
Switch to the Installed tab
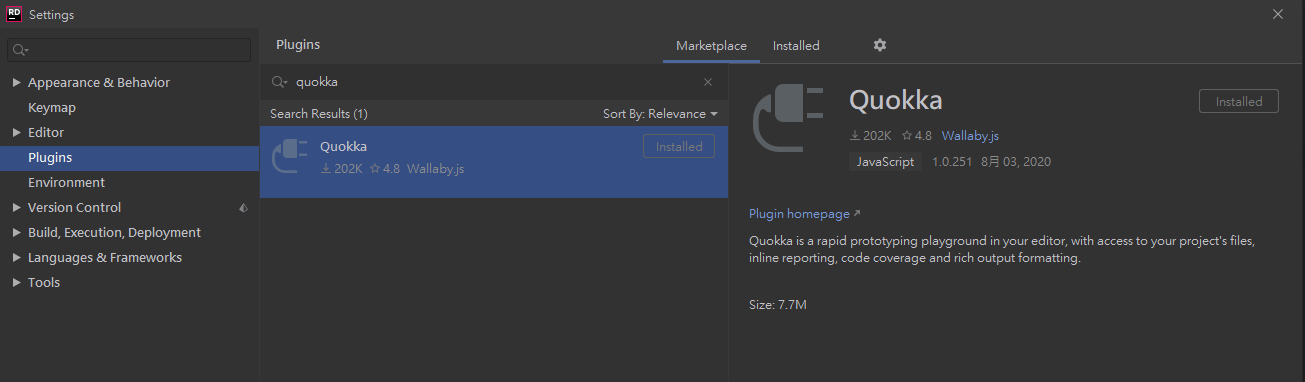pos(796,46)
